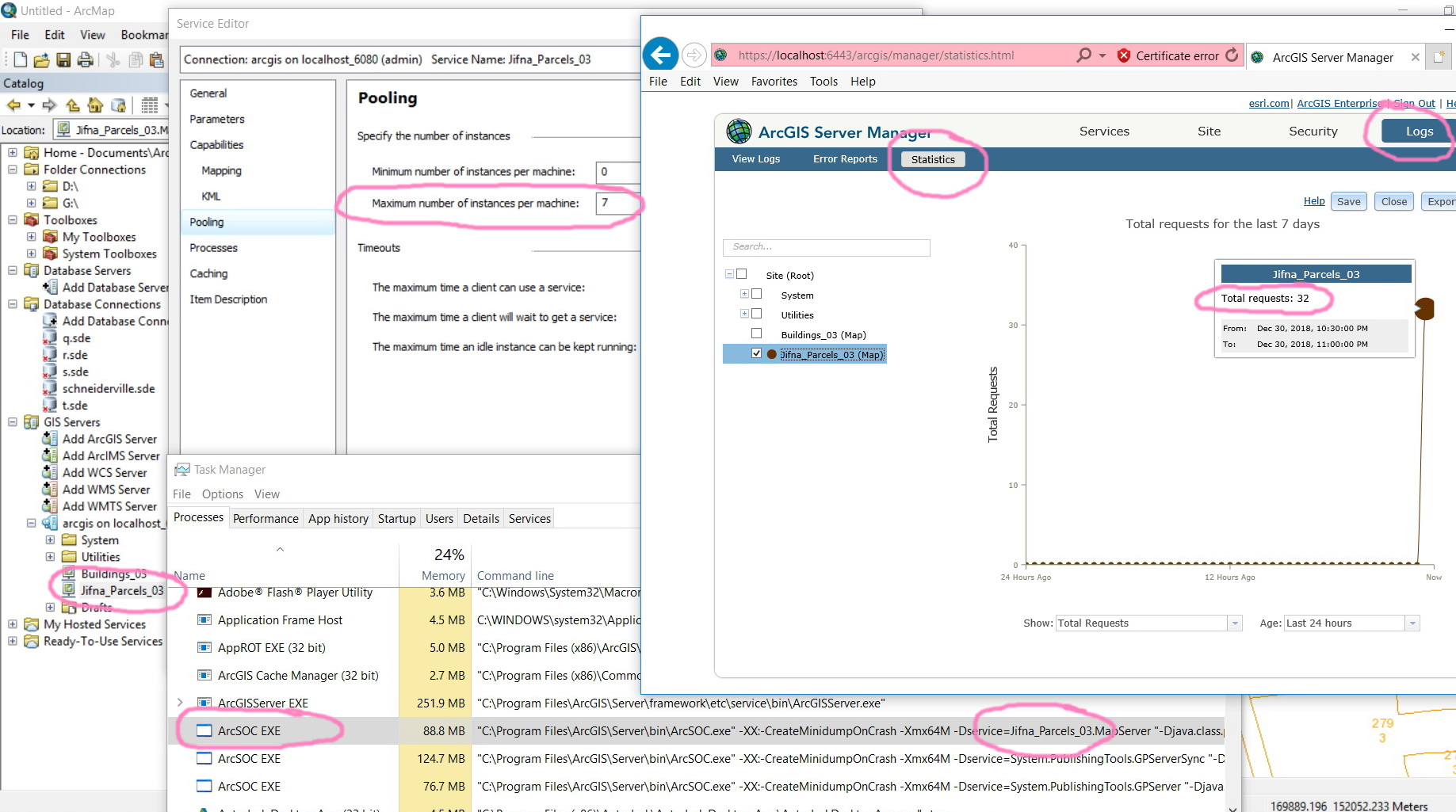The image size is (1456, 812).
Task: Expand the Home - Documents folder in Catalog
Action: [x=13, y=152]
